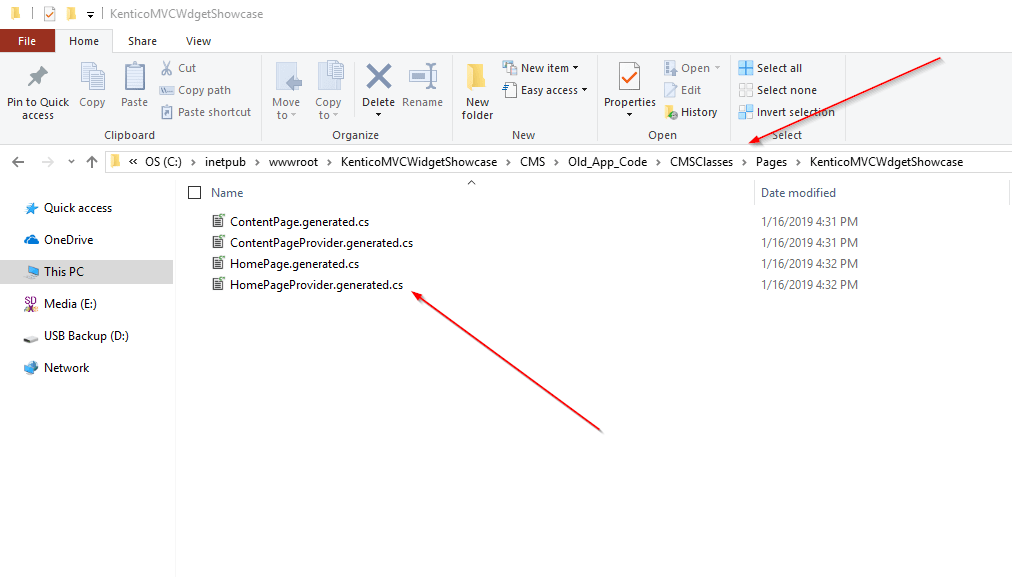This screenshot has height=577, width=1012.
Task: Open Network in navigation pane
Action: coord(57,368)
